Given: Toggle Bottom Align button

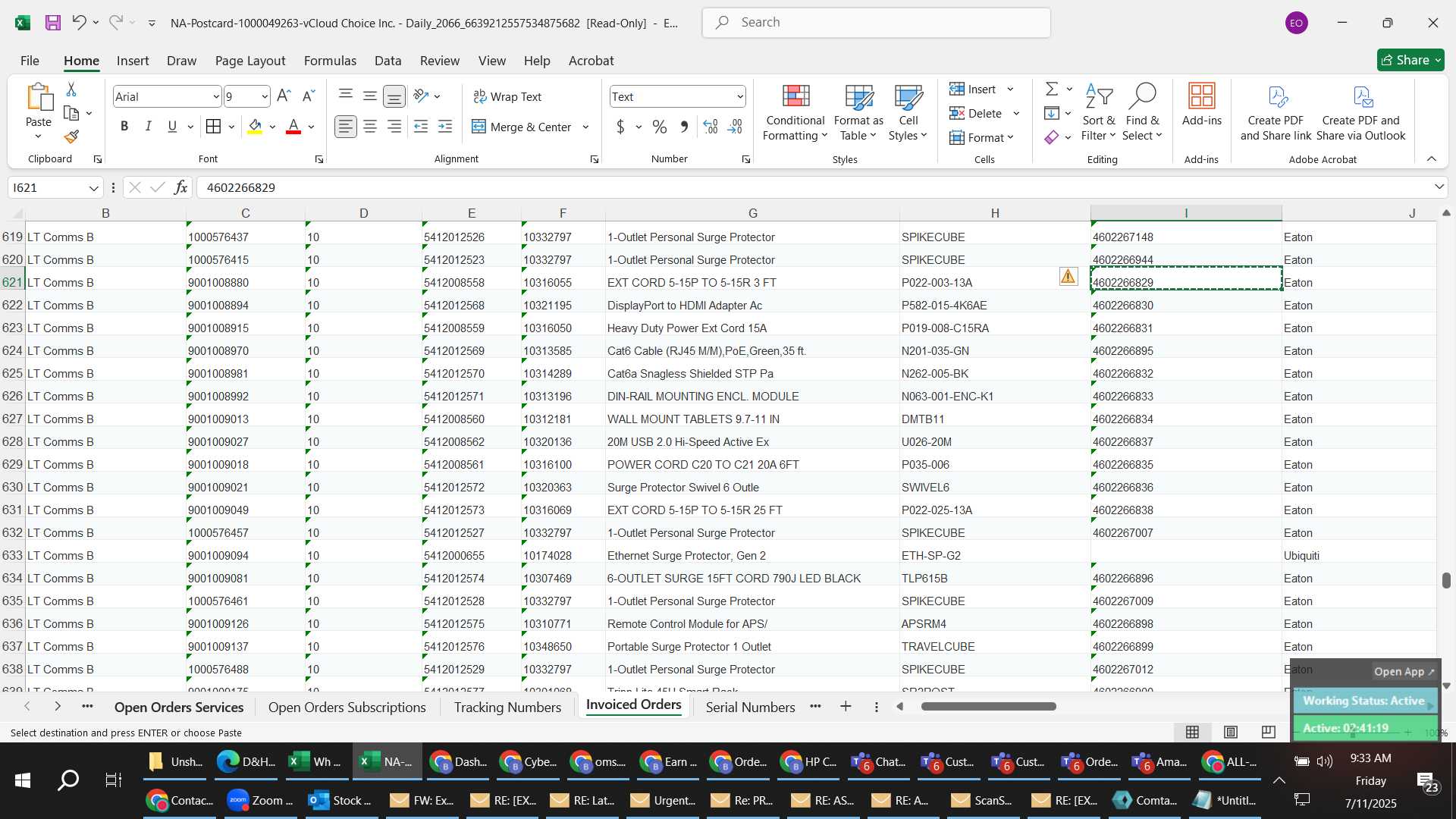Looking at the screenshot, I should click(x=394, y=96).
